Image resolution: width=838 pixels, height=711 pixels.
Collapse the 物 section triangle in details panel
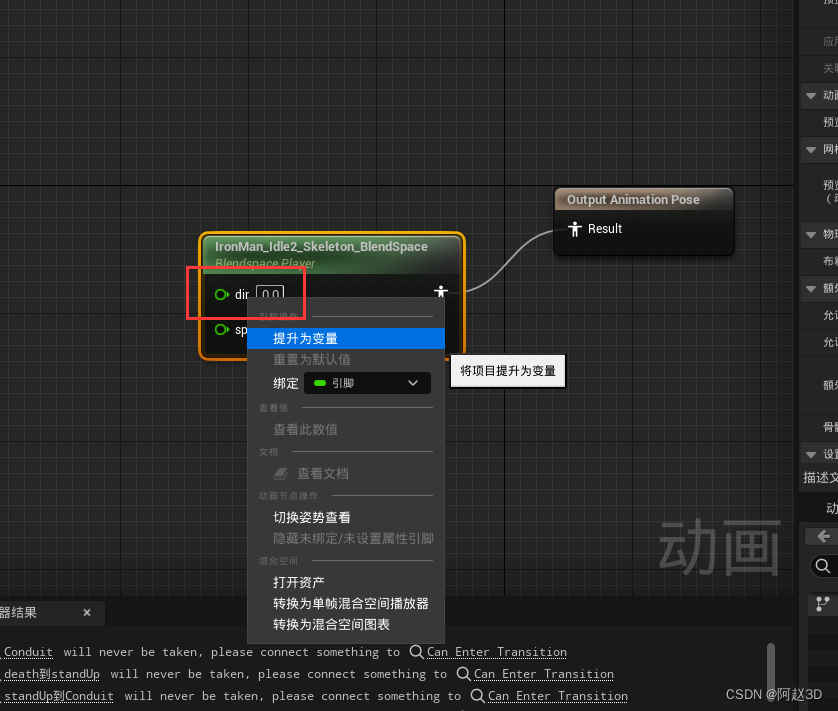[x=811, y=235]
